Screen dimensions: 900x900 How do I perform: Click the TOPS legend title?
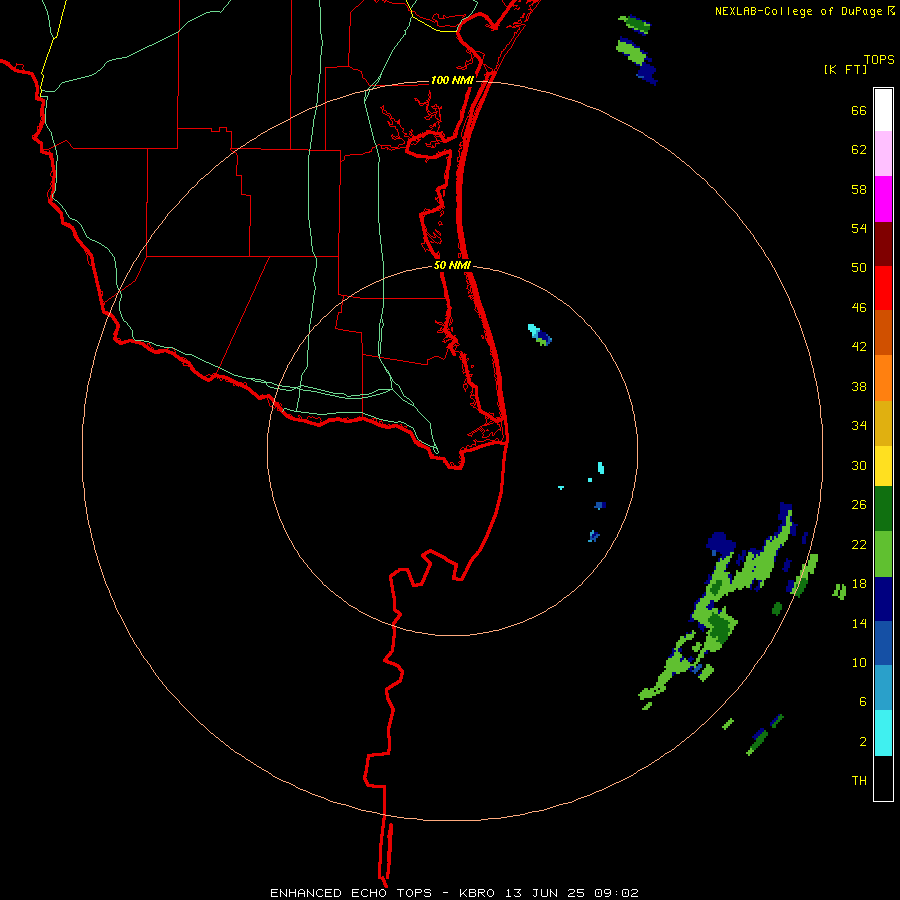(879, 59)
